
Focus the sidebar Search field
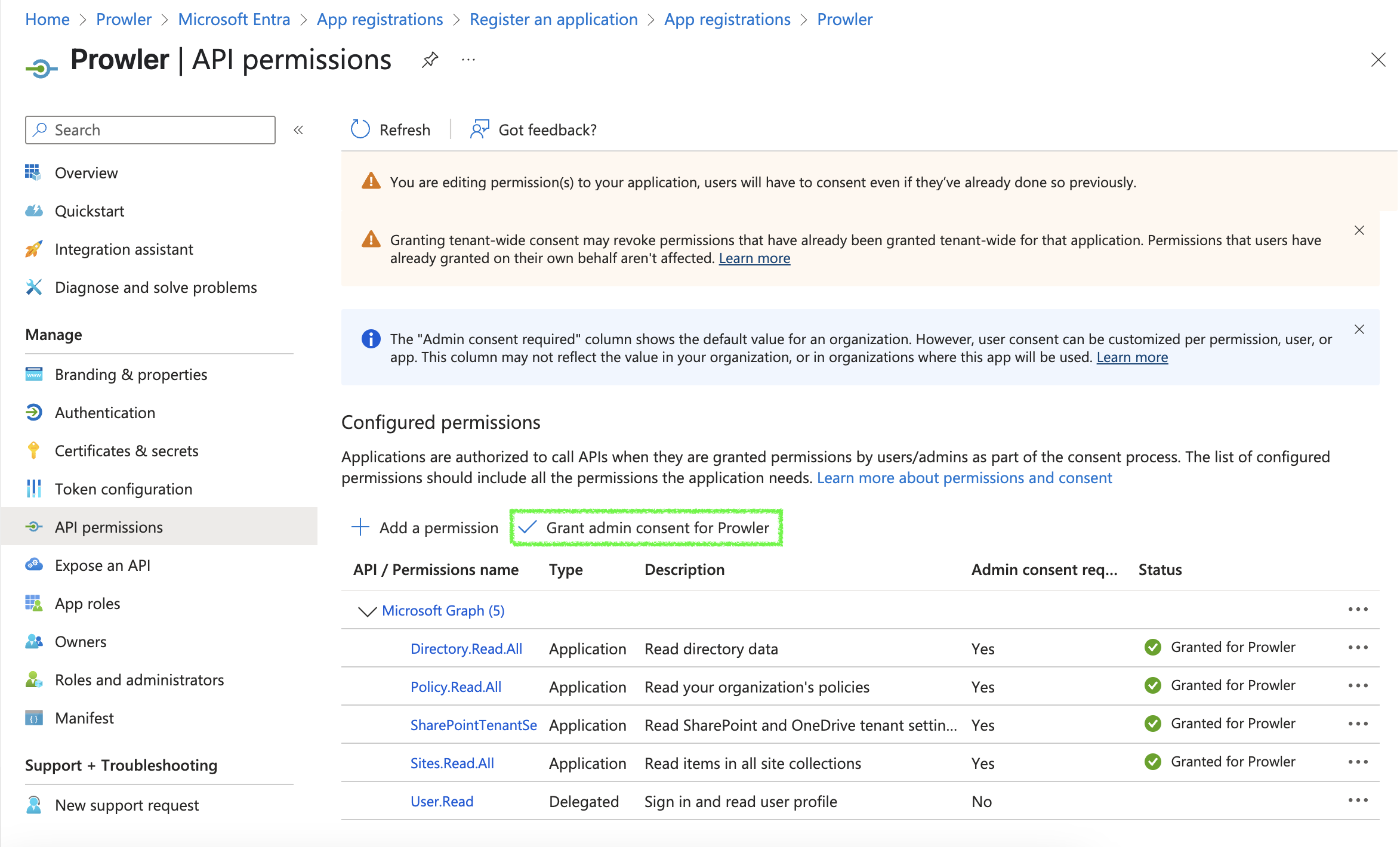(x=150, y=130)
